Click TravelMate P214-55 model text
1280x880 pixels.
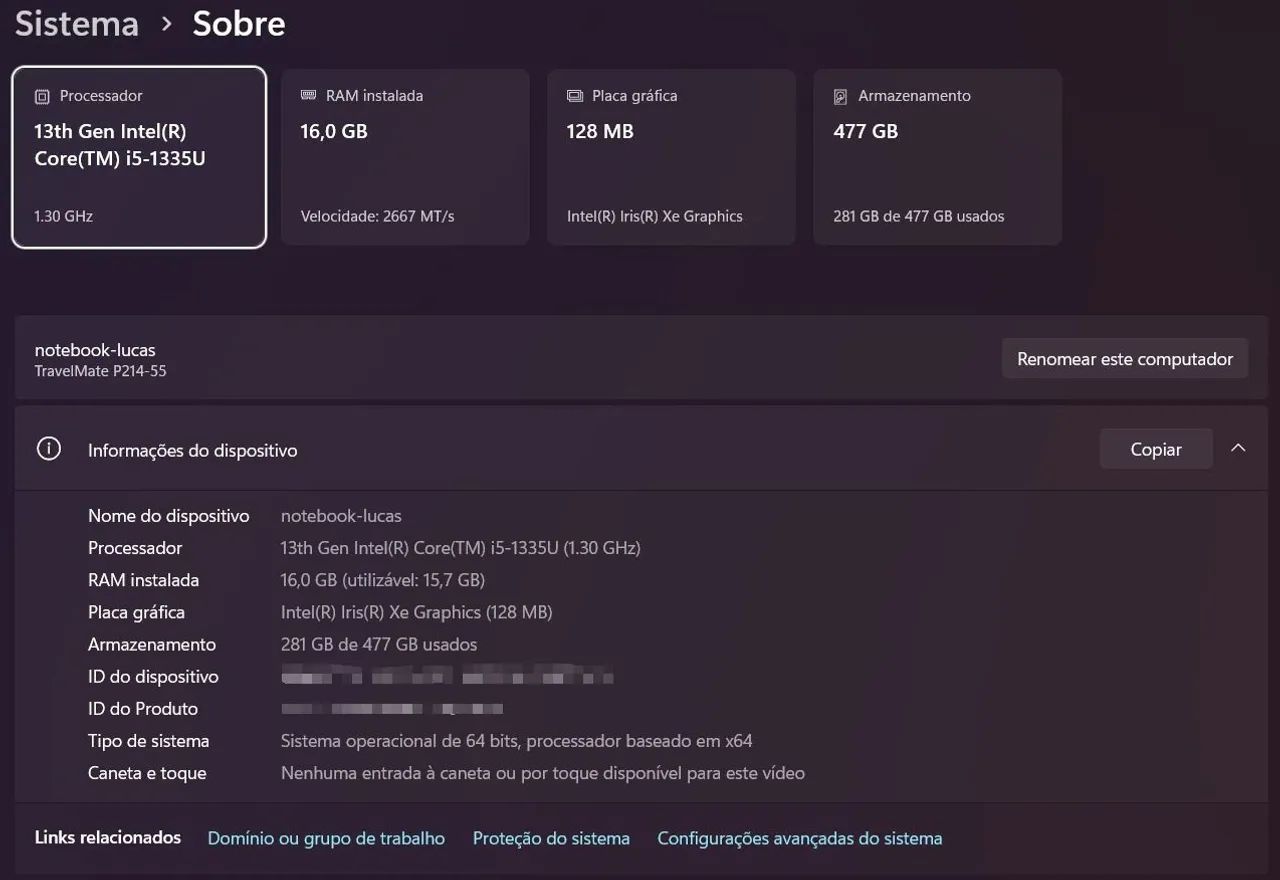point(100,371)
